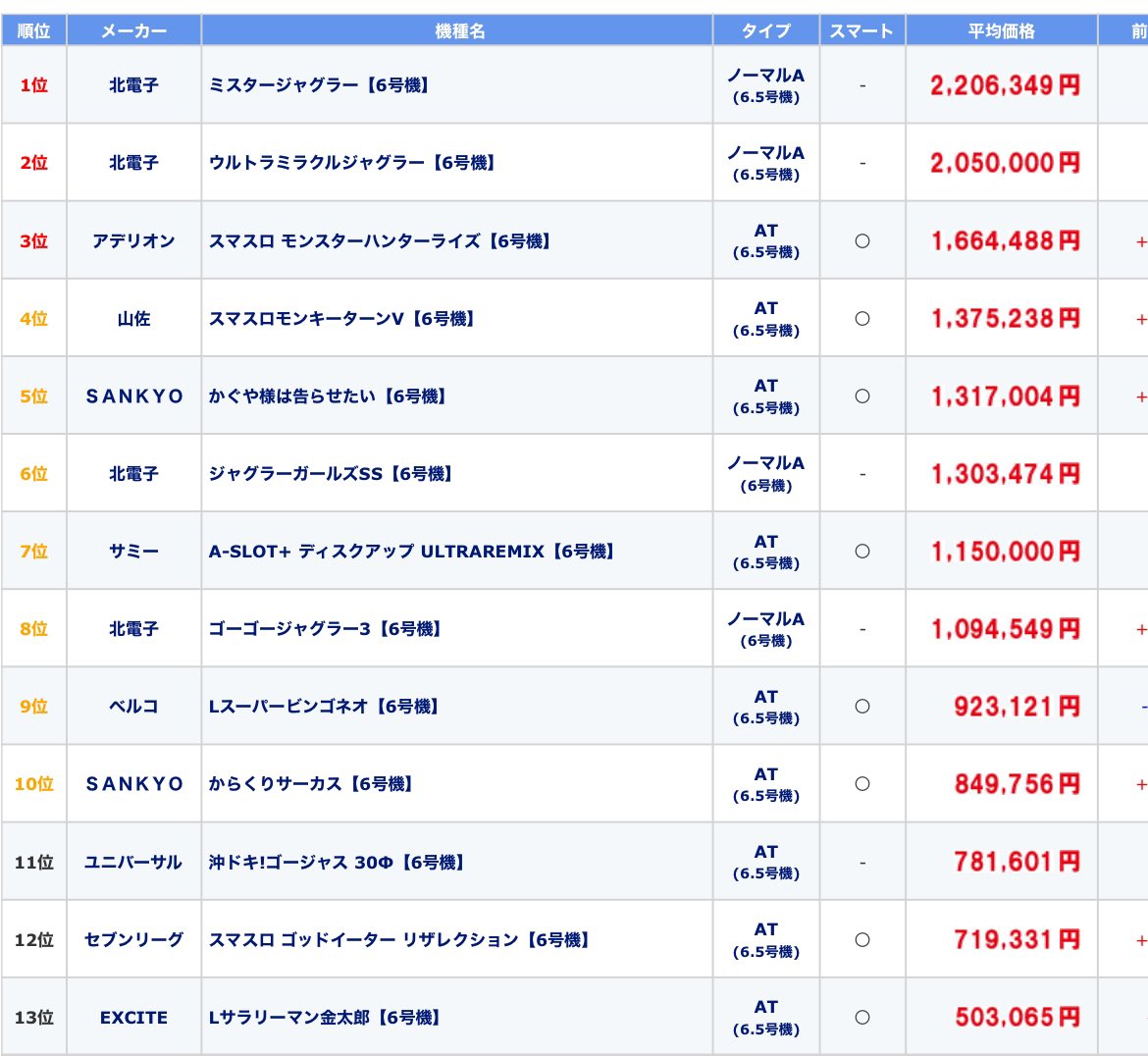This screenshot has width=1148, height=1056.
Task: Click rank 4位 cell
Action: tap(33, 319)
